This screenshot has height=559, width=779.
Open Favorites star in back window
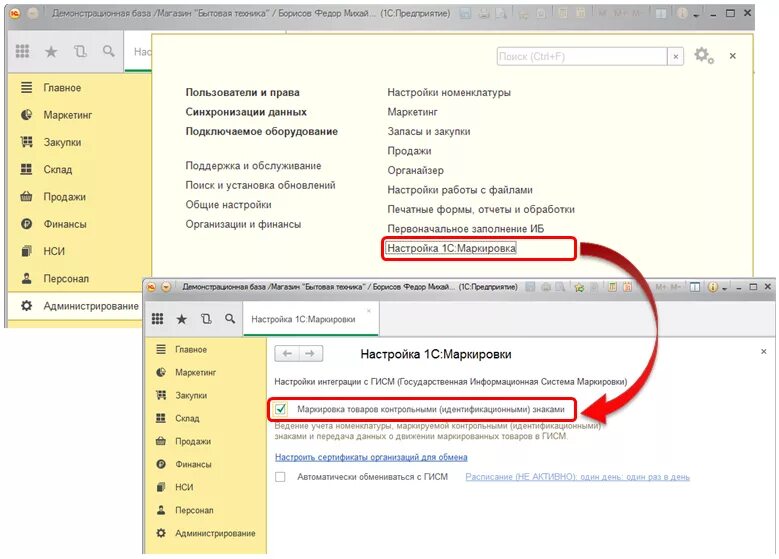(x=51, y=51)
